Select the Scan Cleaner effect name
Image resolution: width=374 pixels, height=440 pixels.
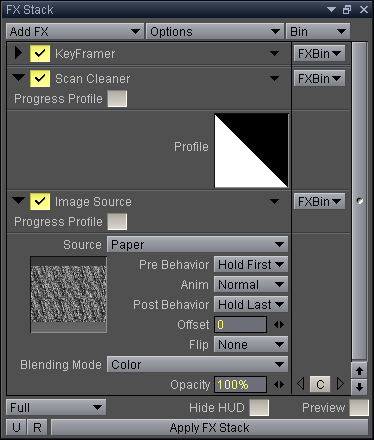click(93, 79)
